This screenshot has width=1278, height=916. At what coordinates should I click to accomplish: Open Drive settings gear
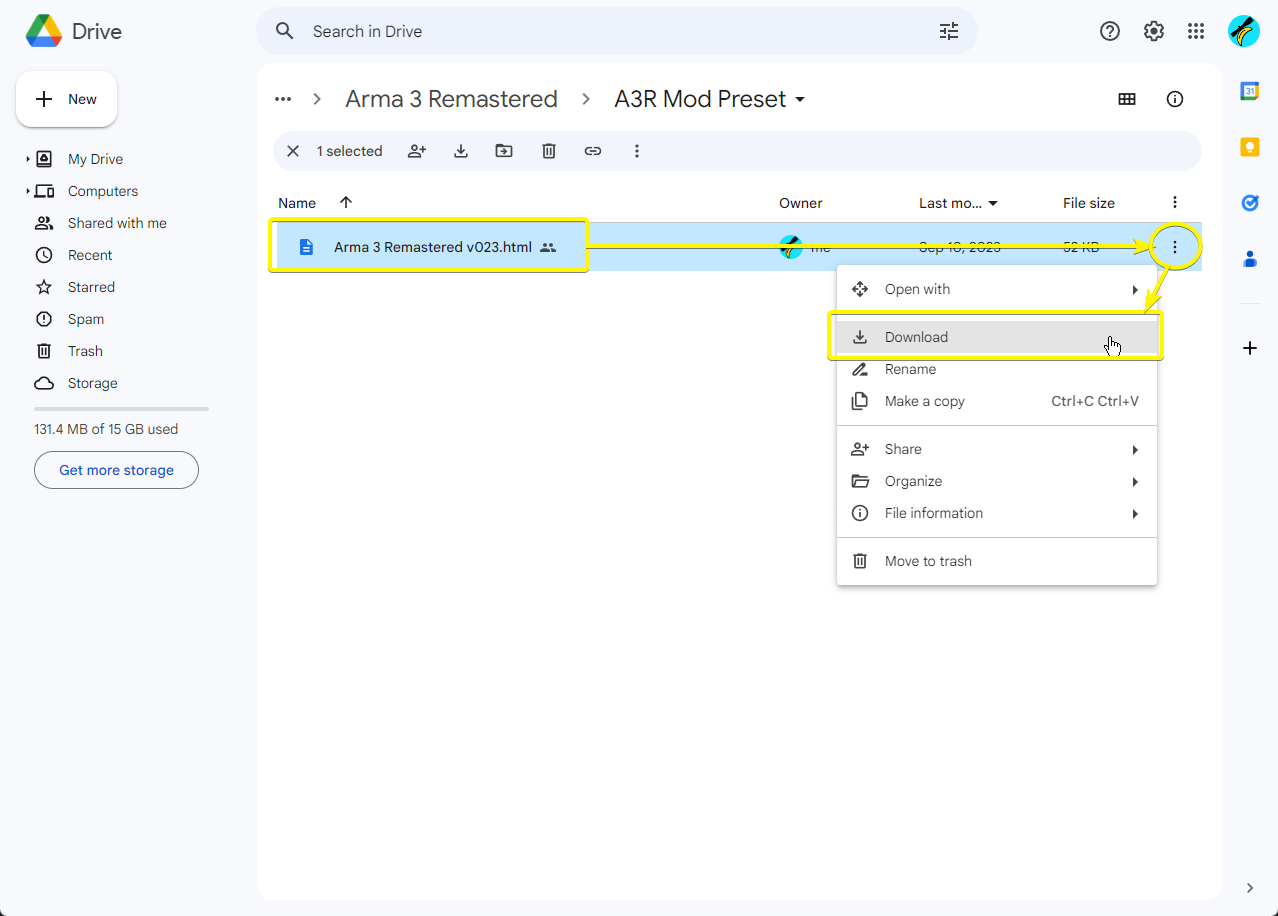point(1154,31)
